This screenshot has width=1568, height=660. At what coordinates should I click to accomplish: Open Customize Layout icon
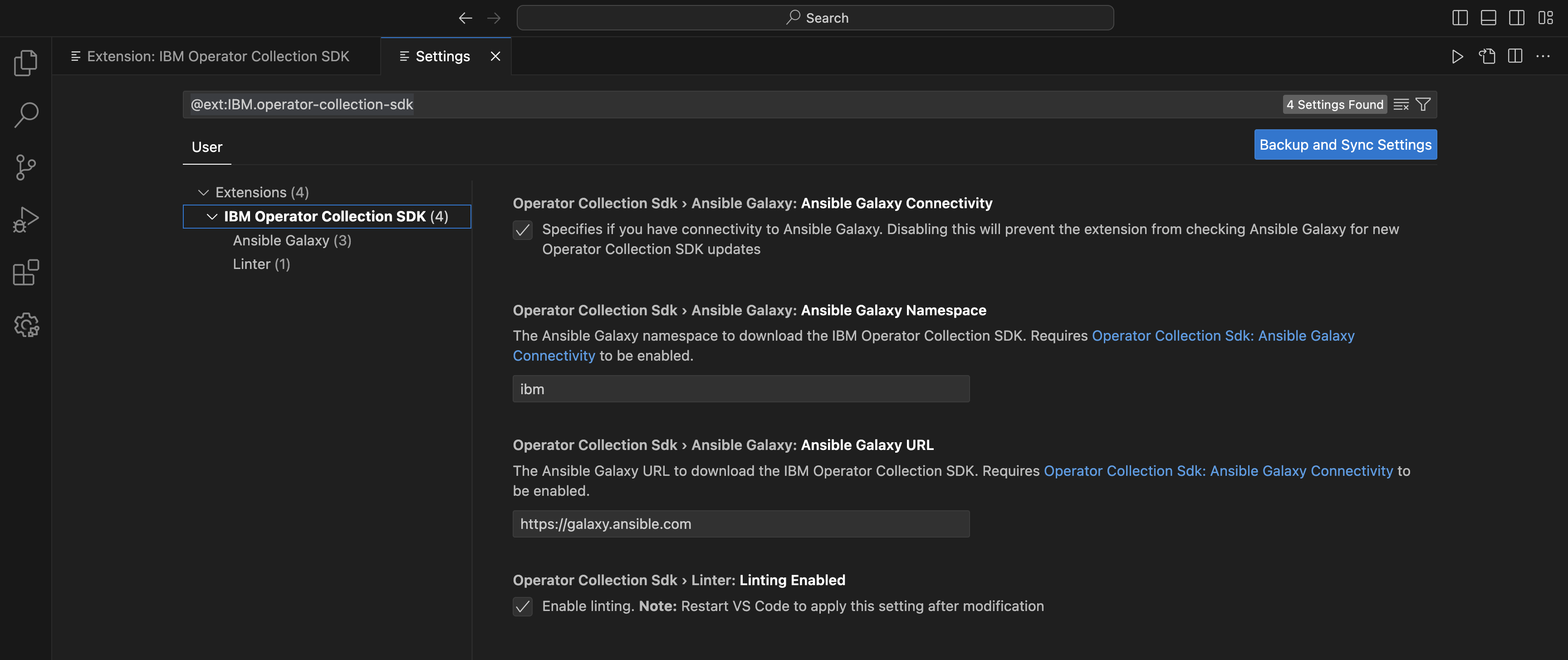coord(1545,18)
